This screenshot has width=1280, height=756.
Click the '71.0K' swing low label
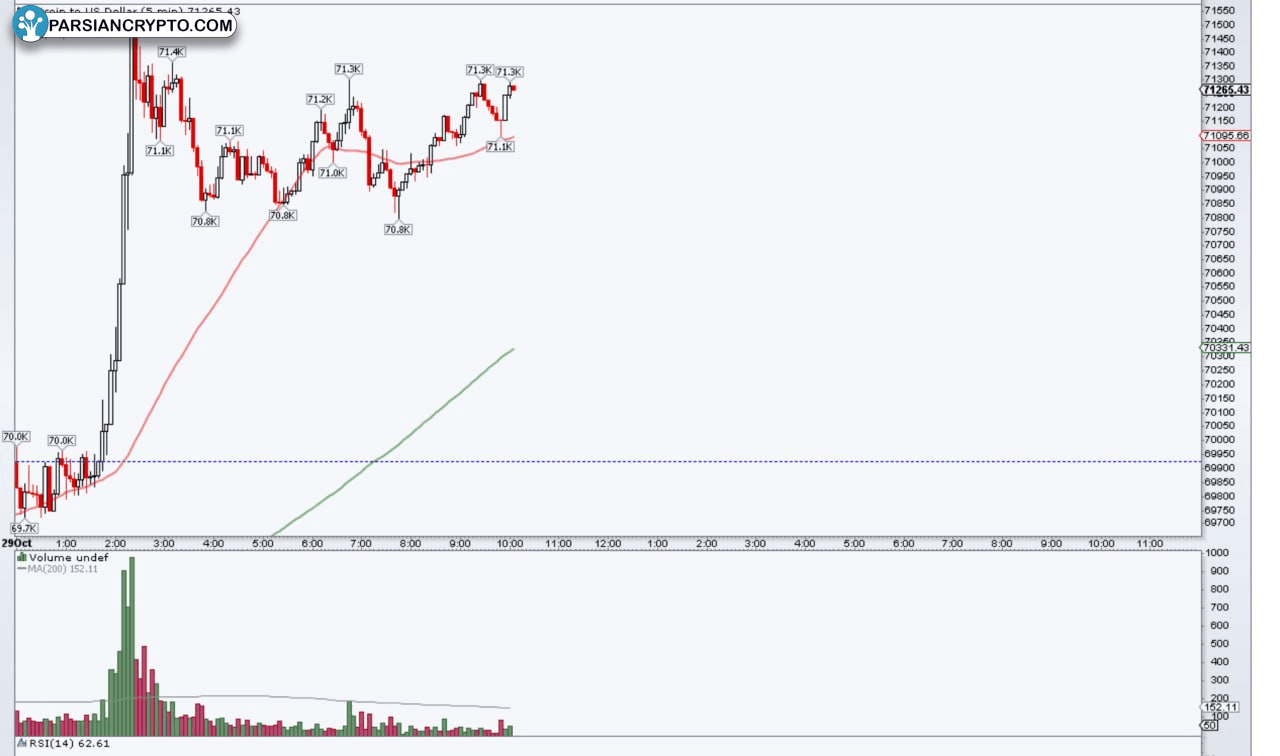(332, 173)
